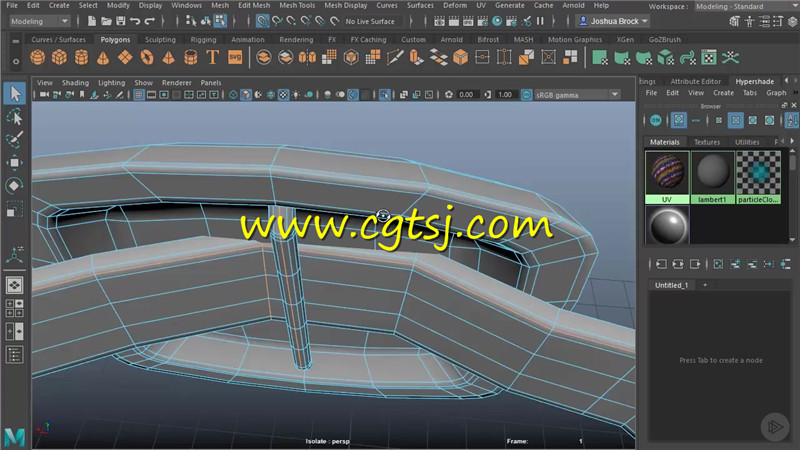Screen dimensions: 800x450
Task: Add a new Hypershade graph tab
Action: 705,285
